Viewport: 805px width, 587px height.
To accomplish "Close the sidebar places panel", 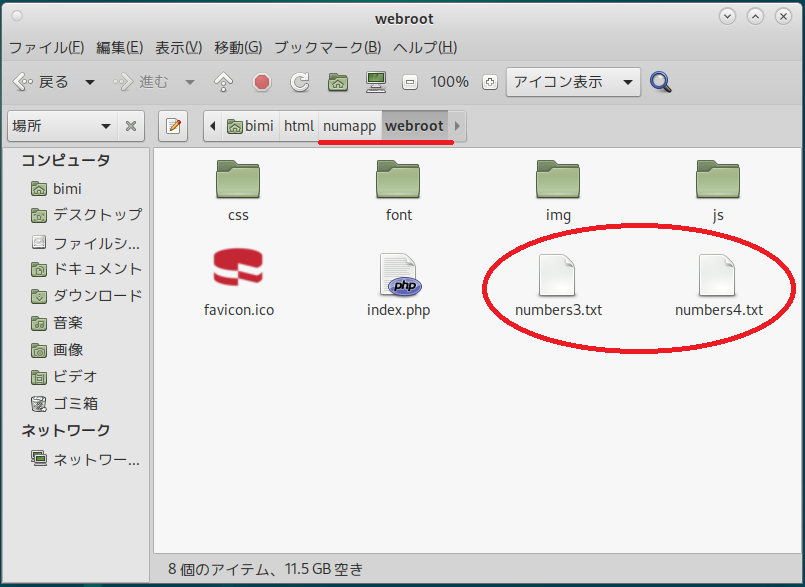I will [130, 126].
